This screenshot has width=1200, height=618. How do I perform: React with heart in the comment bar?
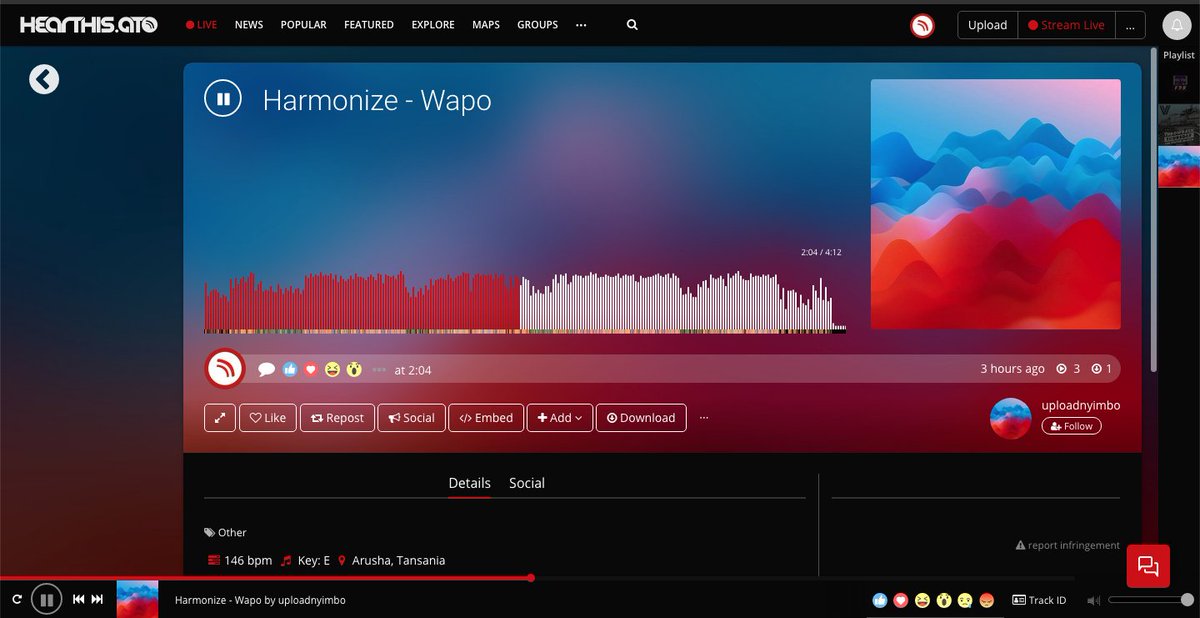[x=311, y=369]
